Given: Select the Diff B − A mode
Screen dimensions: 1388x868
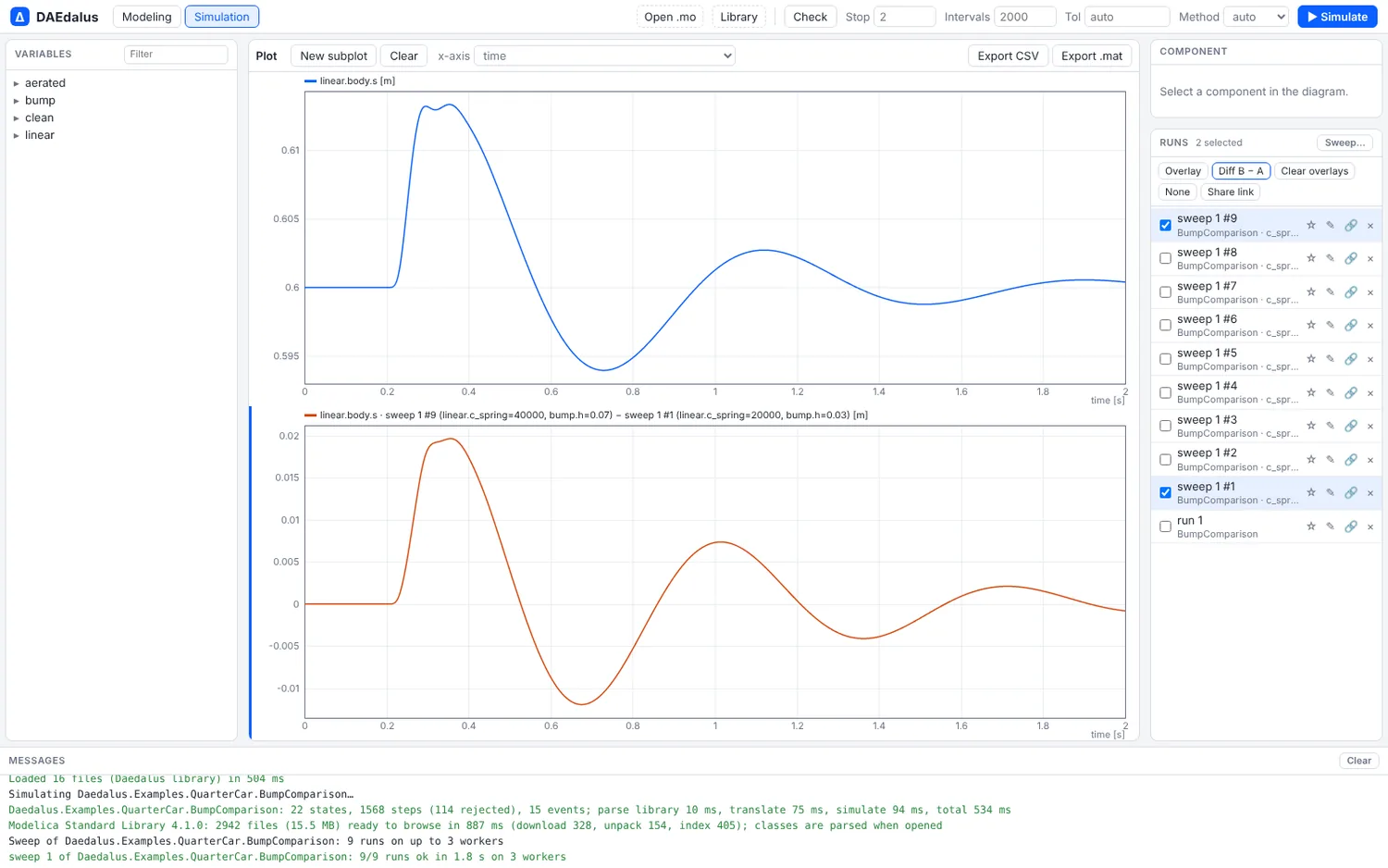Looking at the screenshot, I should click(x=1241, y=171).
